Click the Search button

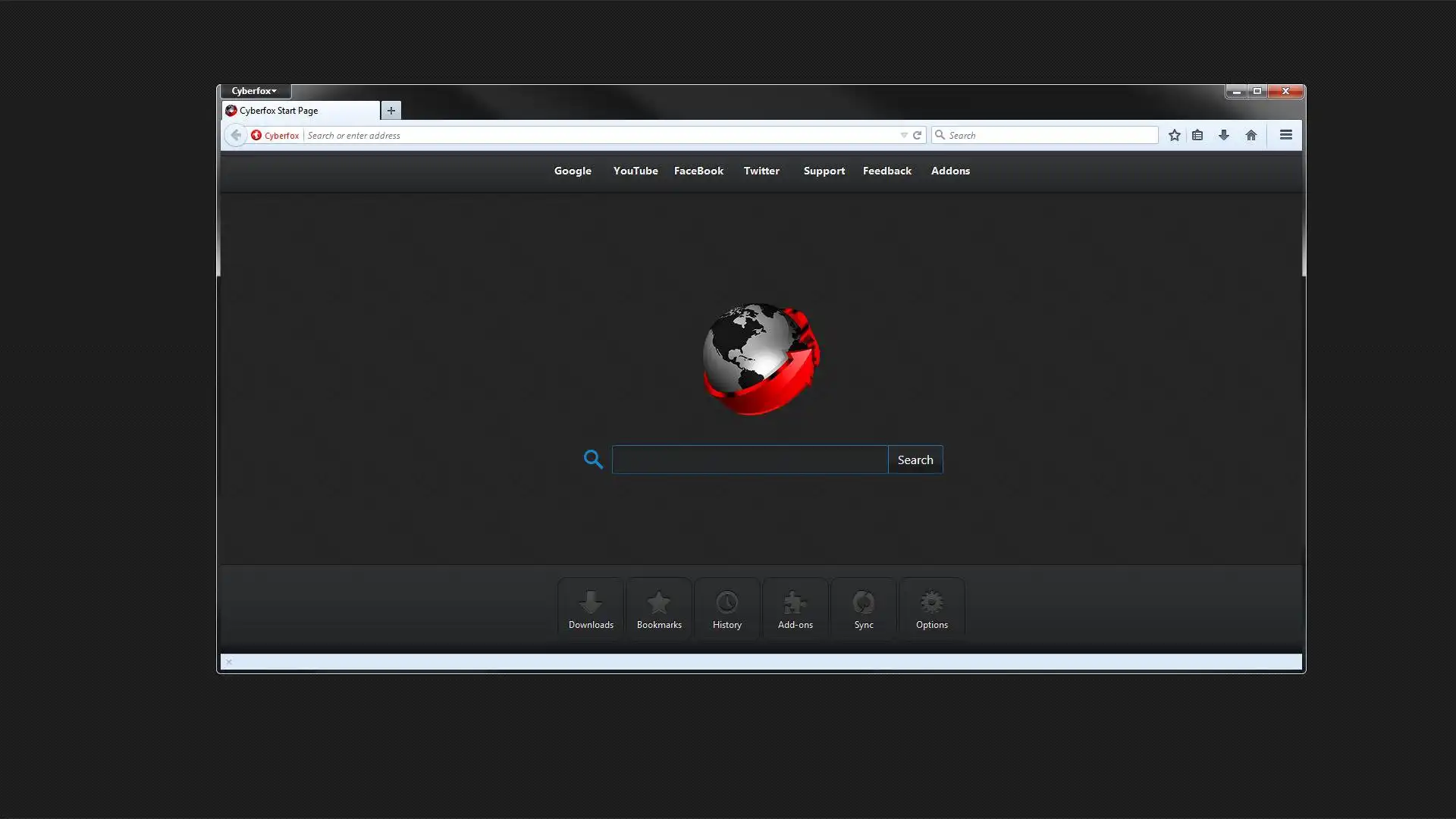pos(915,459)
